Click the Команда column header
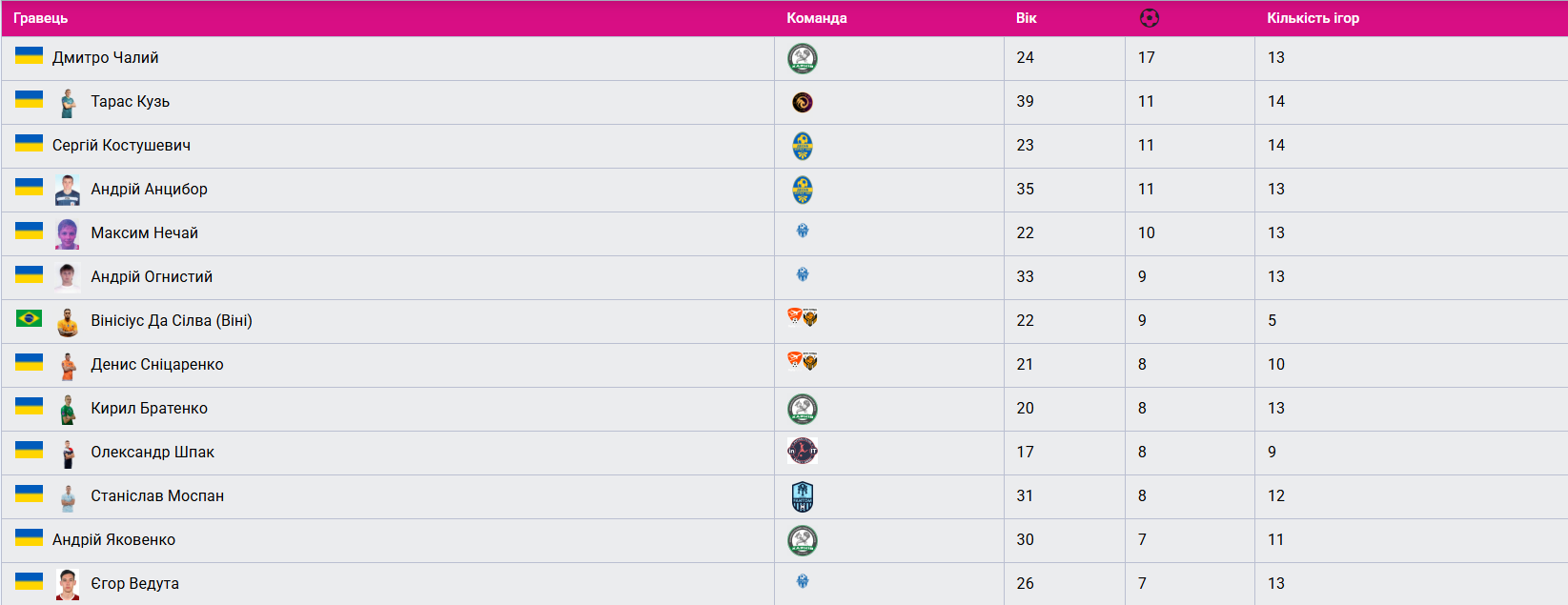This screenshot has width=1568, height=605. [x=816, y=18]
